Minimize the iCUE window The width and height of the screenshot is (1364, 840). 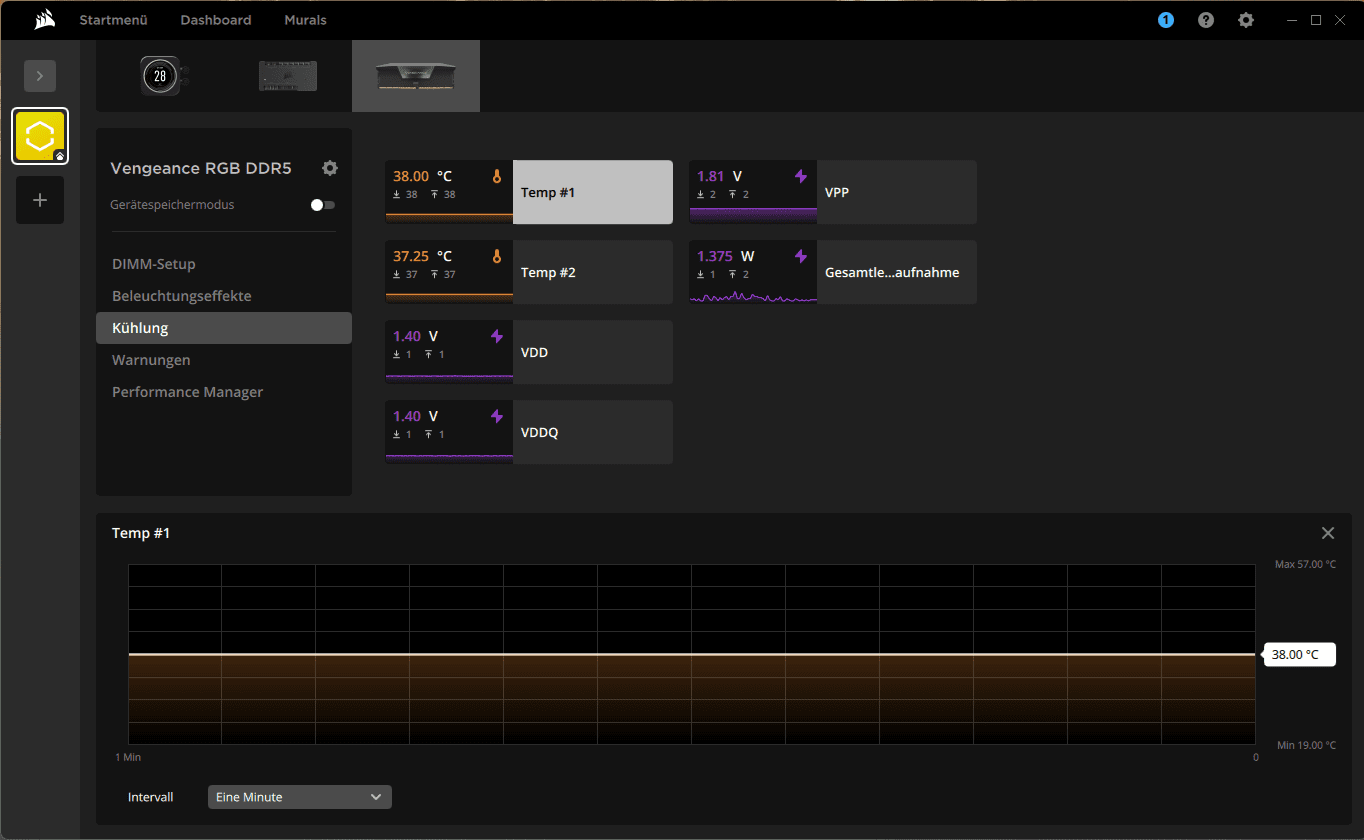1290,20
